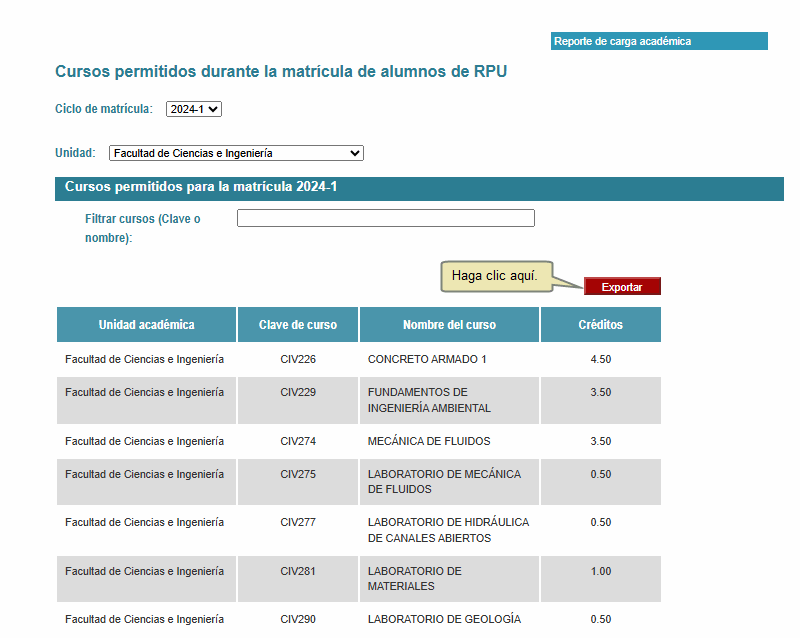The height and width of the screenshot is (638, 800).
Task: Select course key CIV274
Action: pyautogui.click(x=298, y=441)
